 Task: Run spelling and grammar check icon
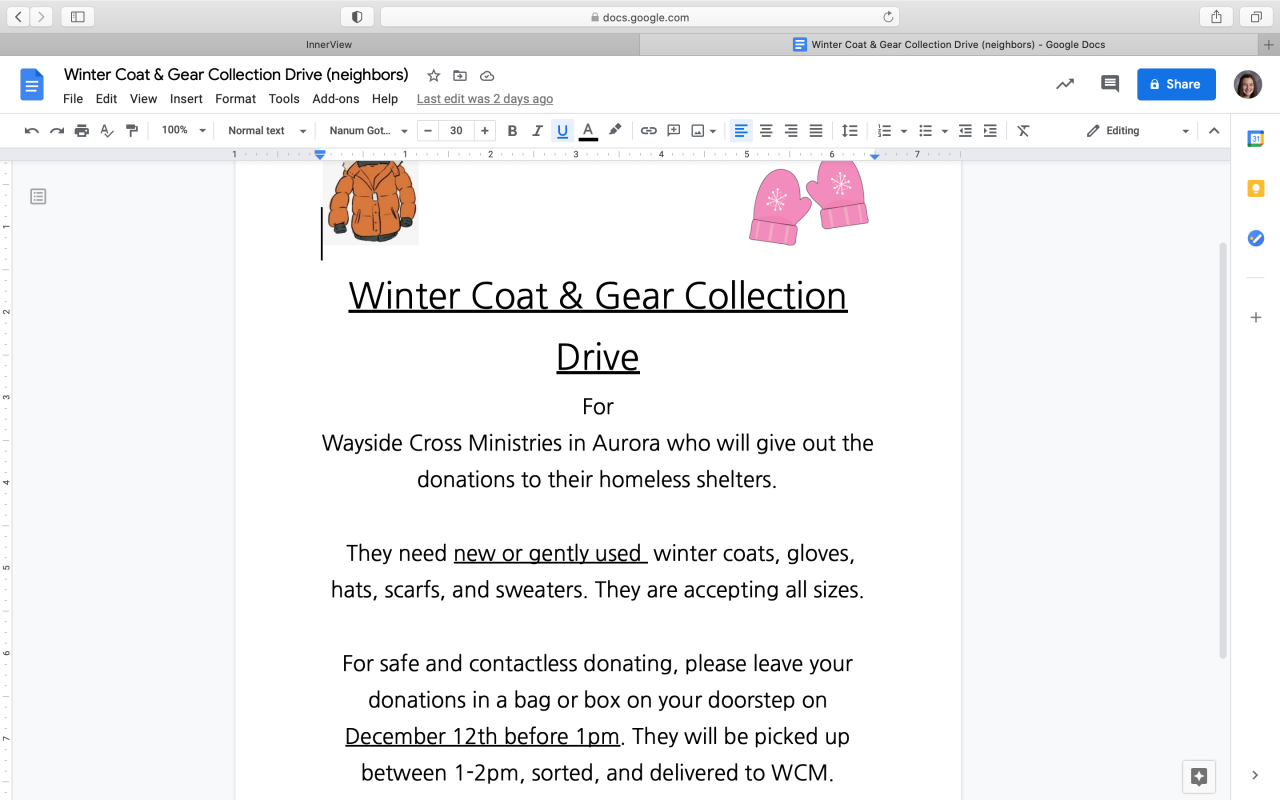click(107, 131)
